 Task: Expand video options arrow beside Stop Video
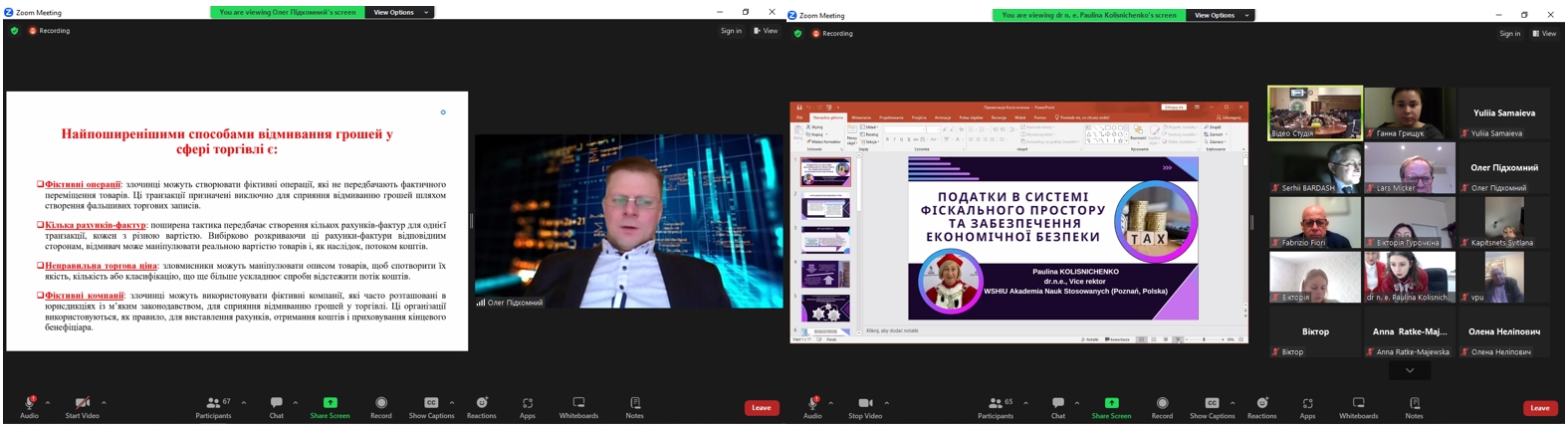point(886,403)
